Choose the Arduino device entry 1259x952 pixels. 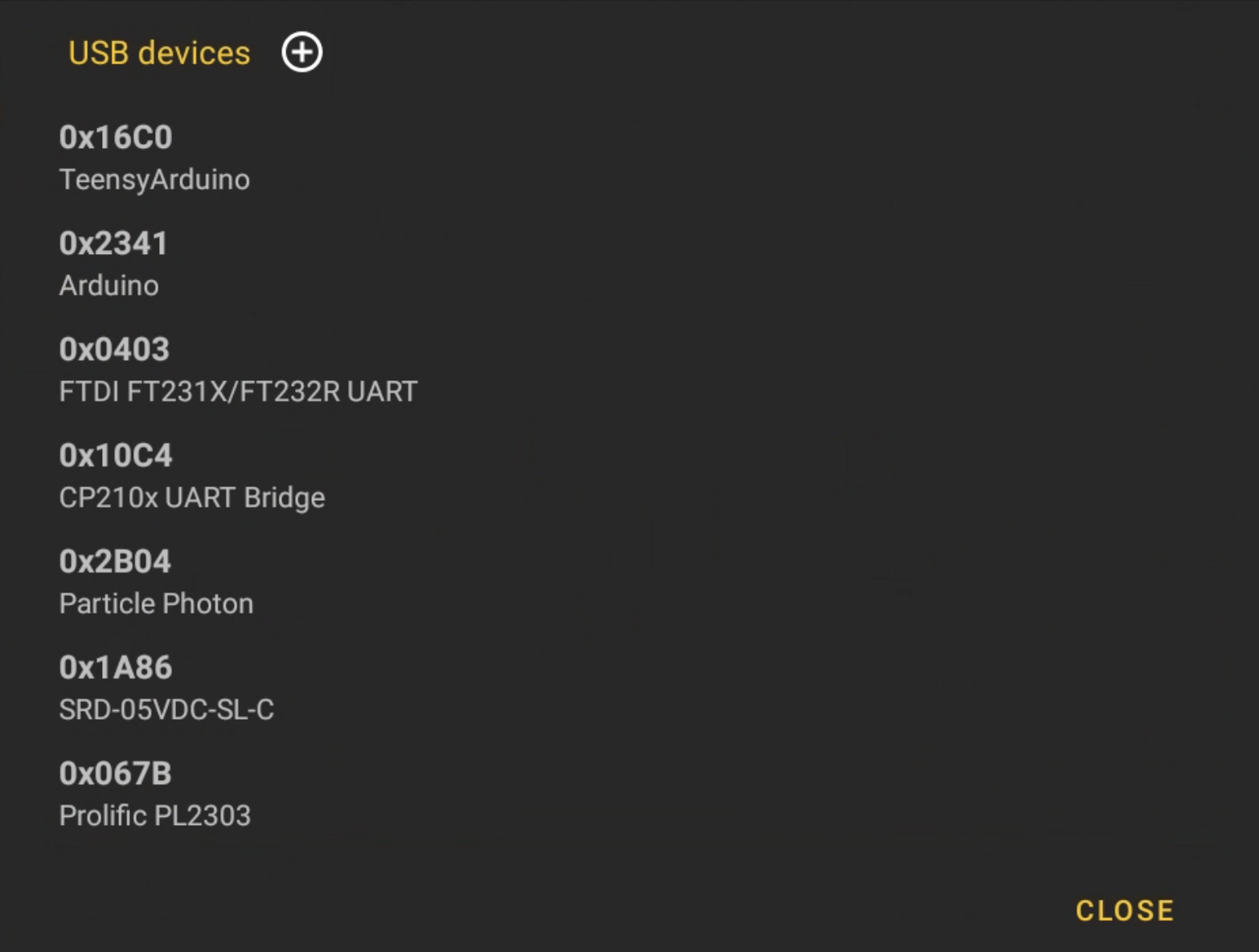(x=109, y=285)
